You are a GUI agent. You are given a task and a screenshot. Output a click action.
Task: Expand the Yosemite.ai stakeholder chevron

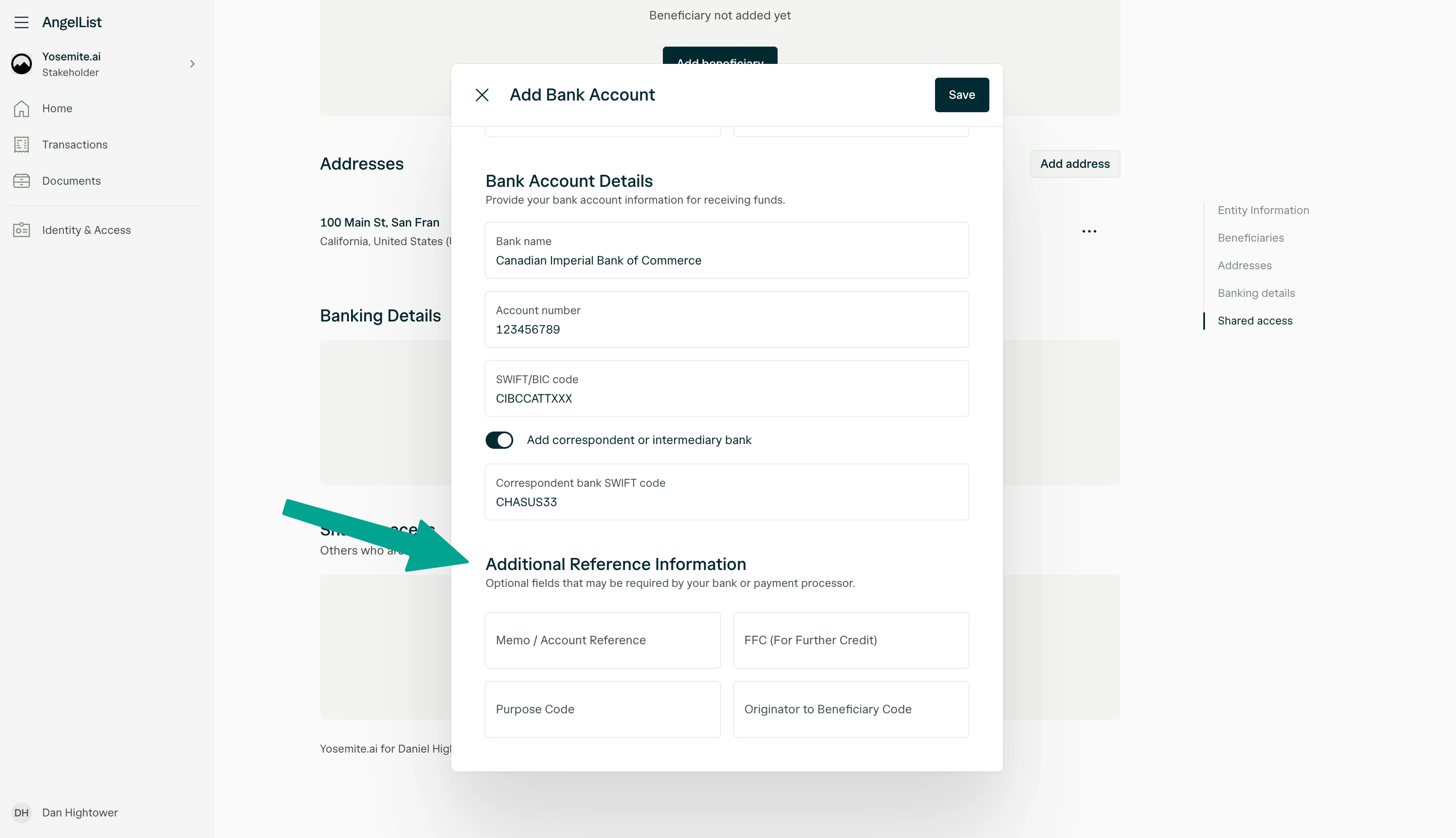193,64
